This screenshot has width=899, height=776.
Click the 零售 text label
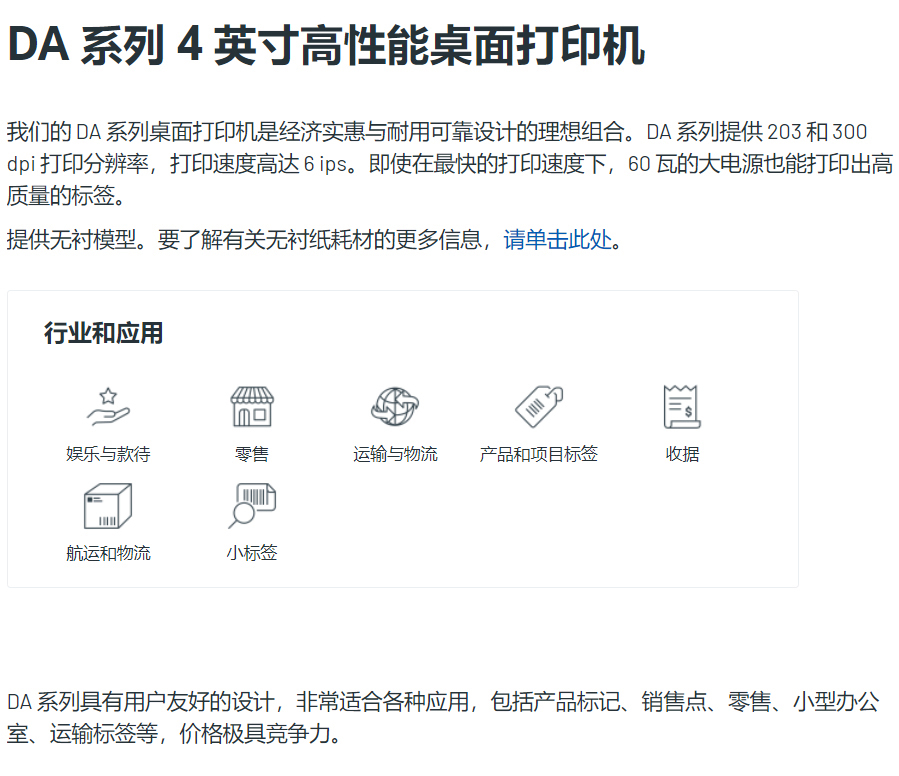(252, 454)
